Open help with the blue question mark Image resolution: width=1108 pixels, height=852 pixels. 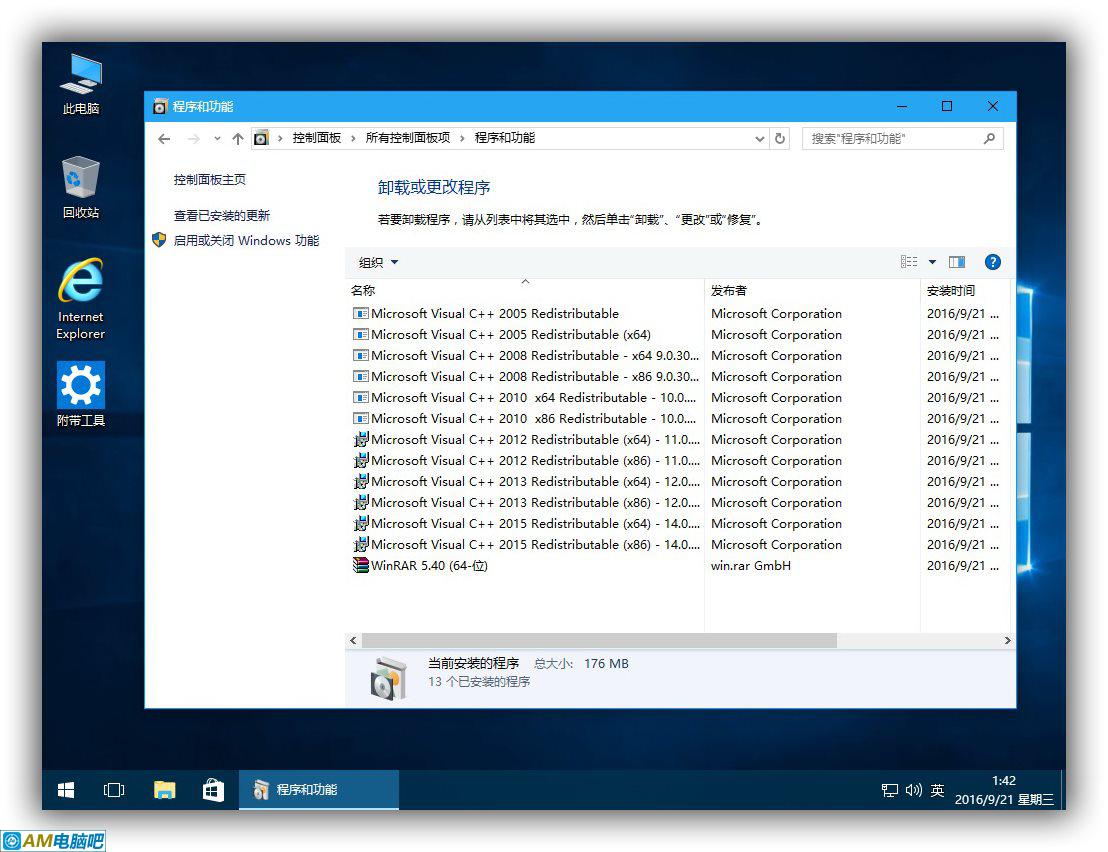[x=993, y=262]
